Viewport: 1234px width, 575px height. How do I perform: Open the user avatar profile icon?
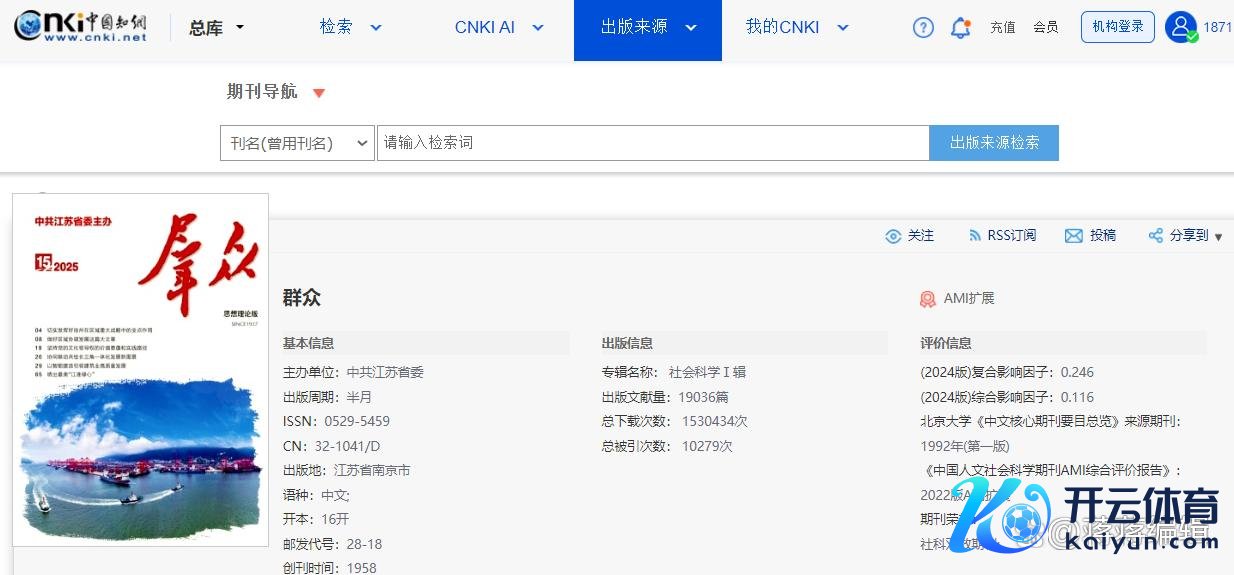[x=1181, y=27]
